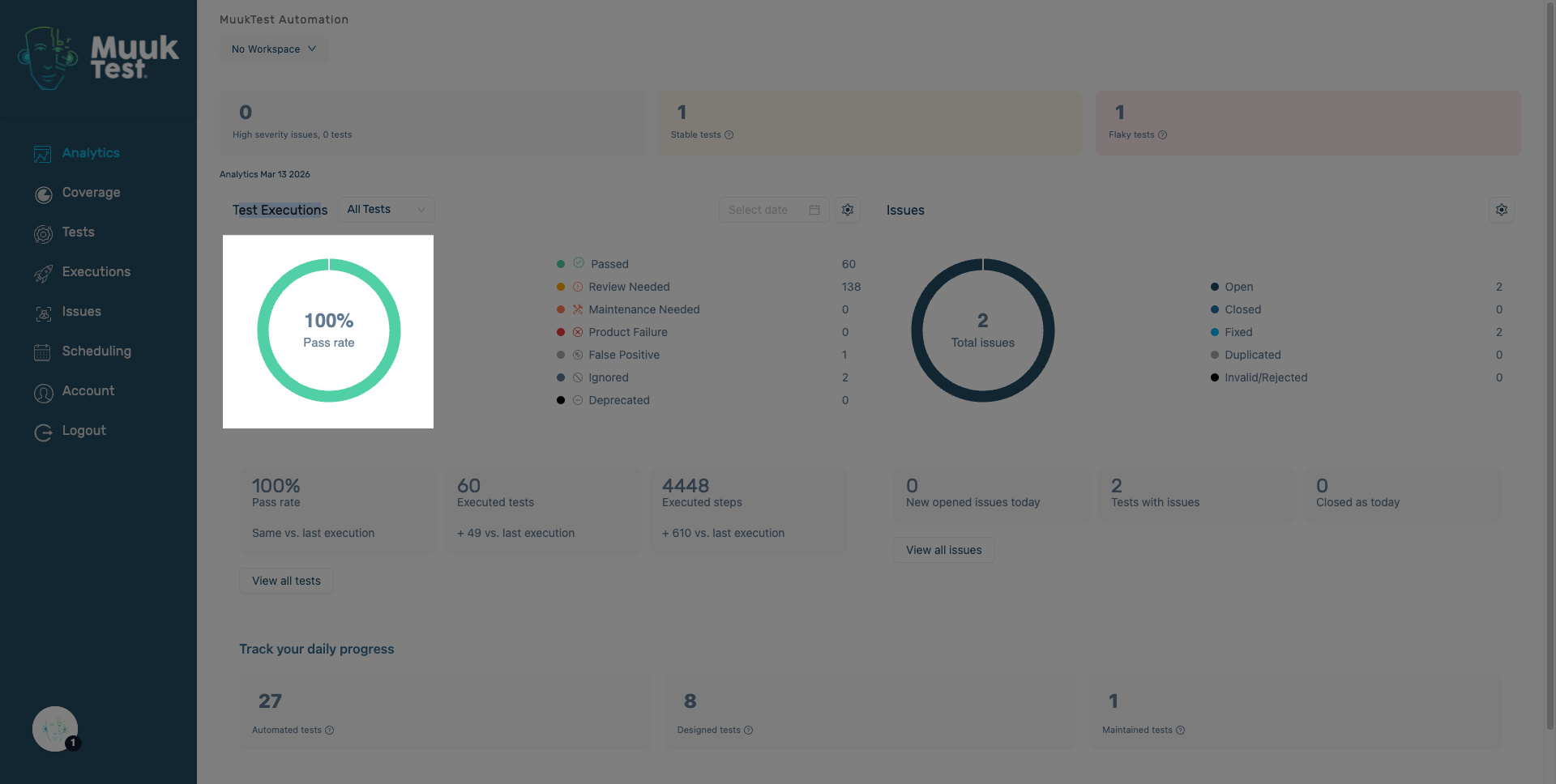Click the page vertical scrollbar

coord(1550,364)
